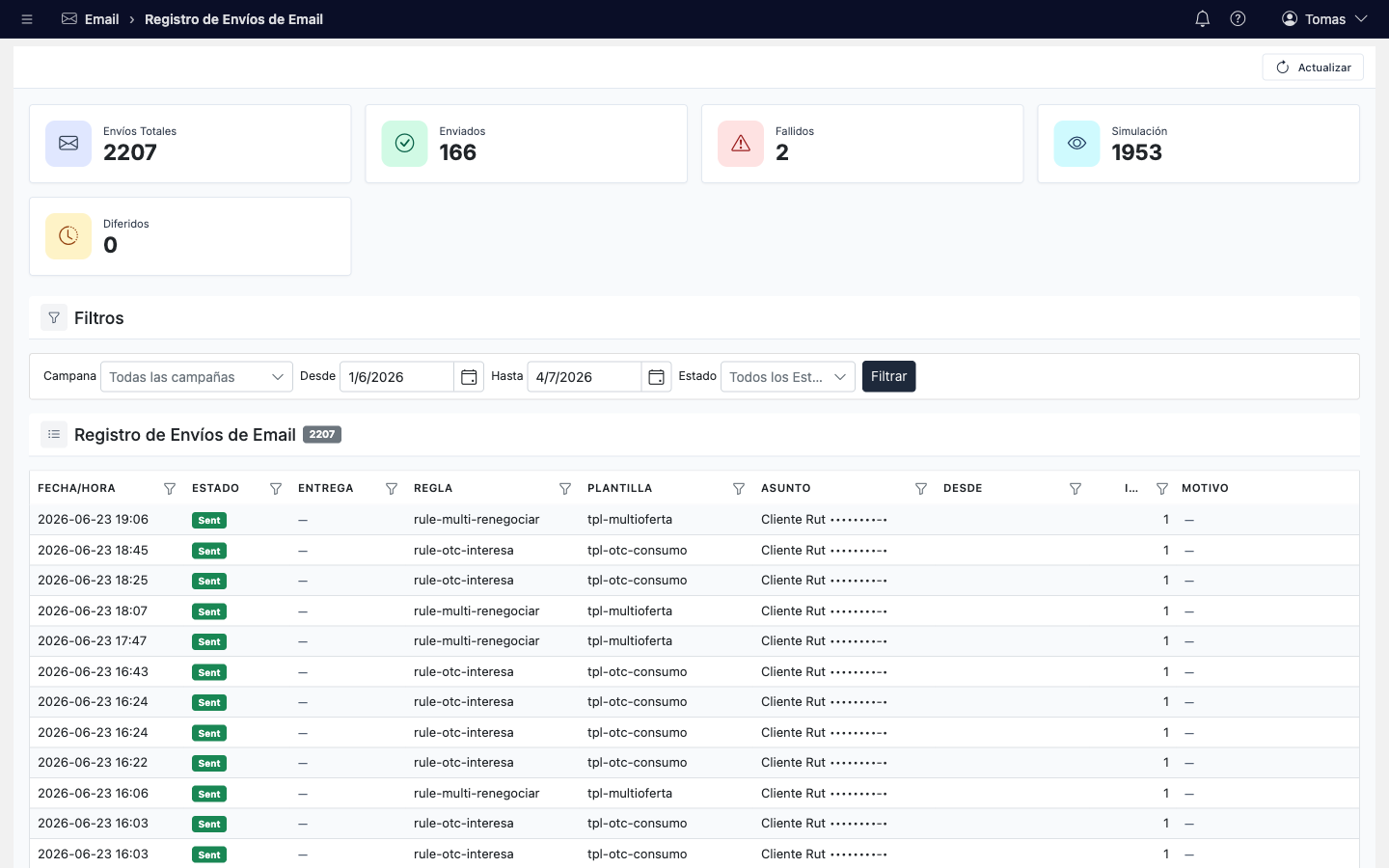Open the Desde calendar picker
Viewport: 1389px width, 868px height.
[x=469, y=377]
